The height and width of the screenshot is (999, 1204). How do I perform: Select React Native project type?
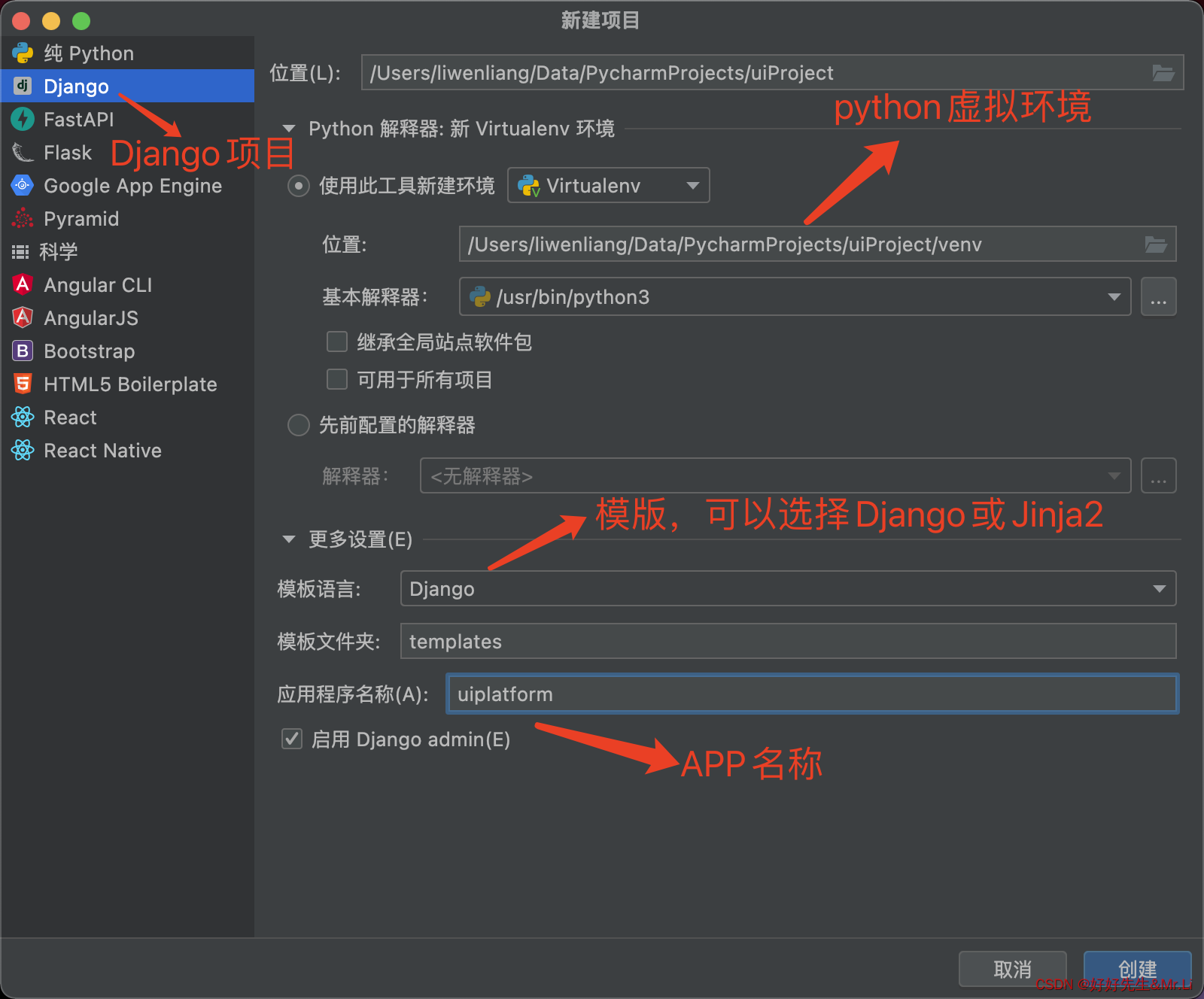(127, 450)
